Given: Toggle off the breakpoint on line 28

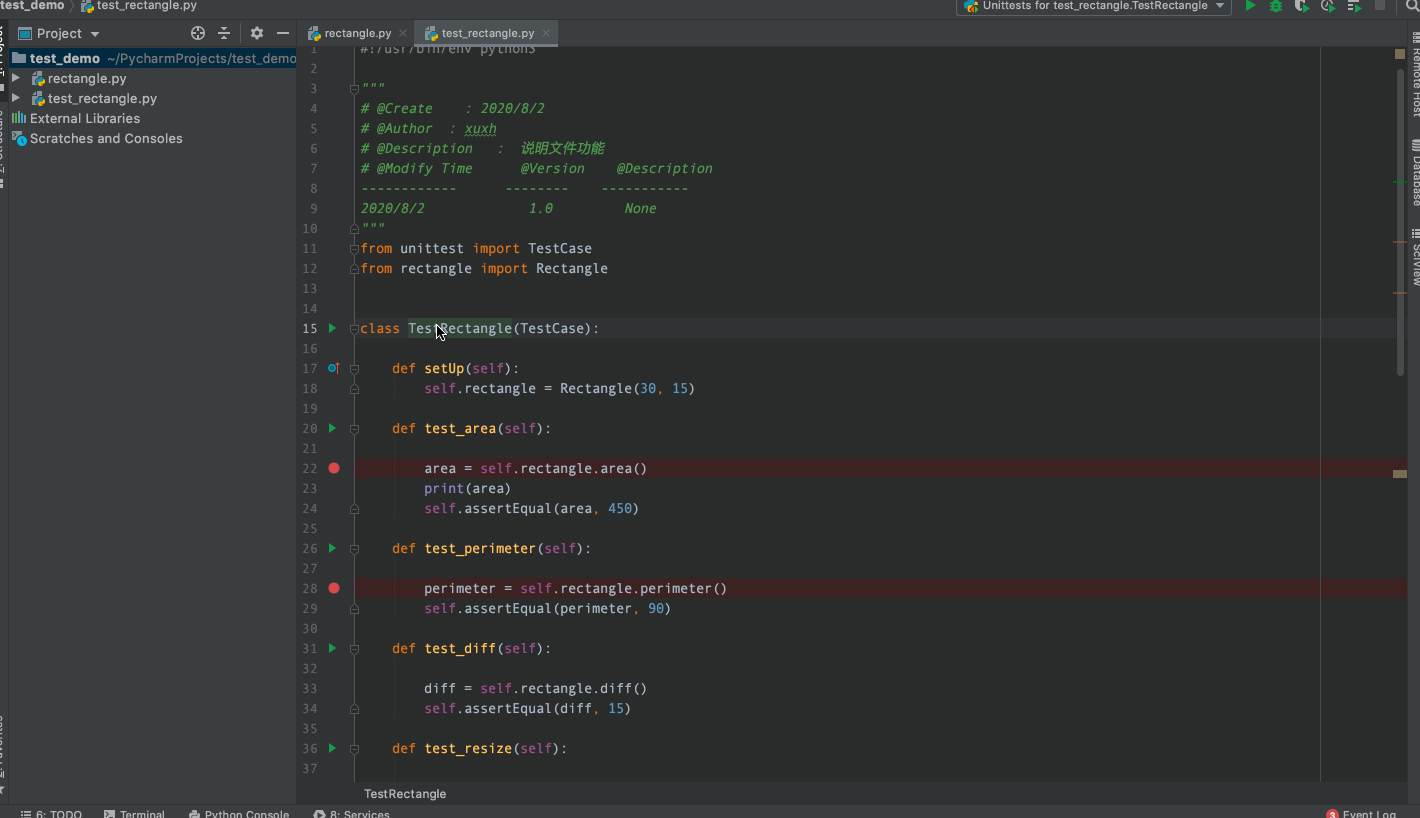Looking at the screenshot, I should point(334,588).
